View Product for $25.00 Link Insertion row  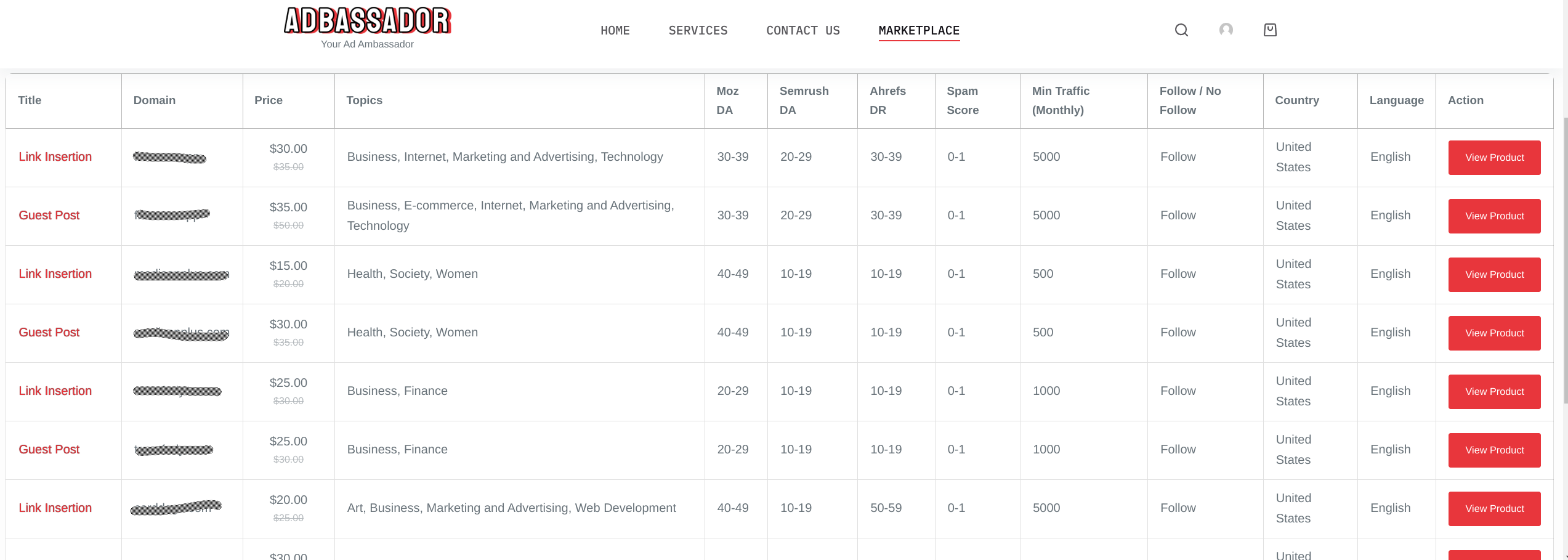(x=1494, y=392)
